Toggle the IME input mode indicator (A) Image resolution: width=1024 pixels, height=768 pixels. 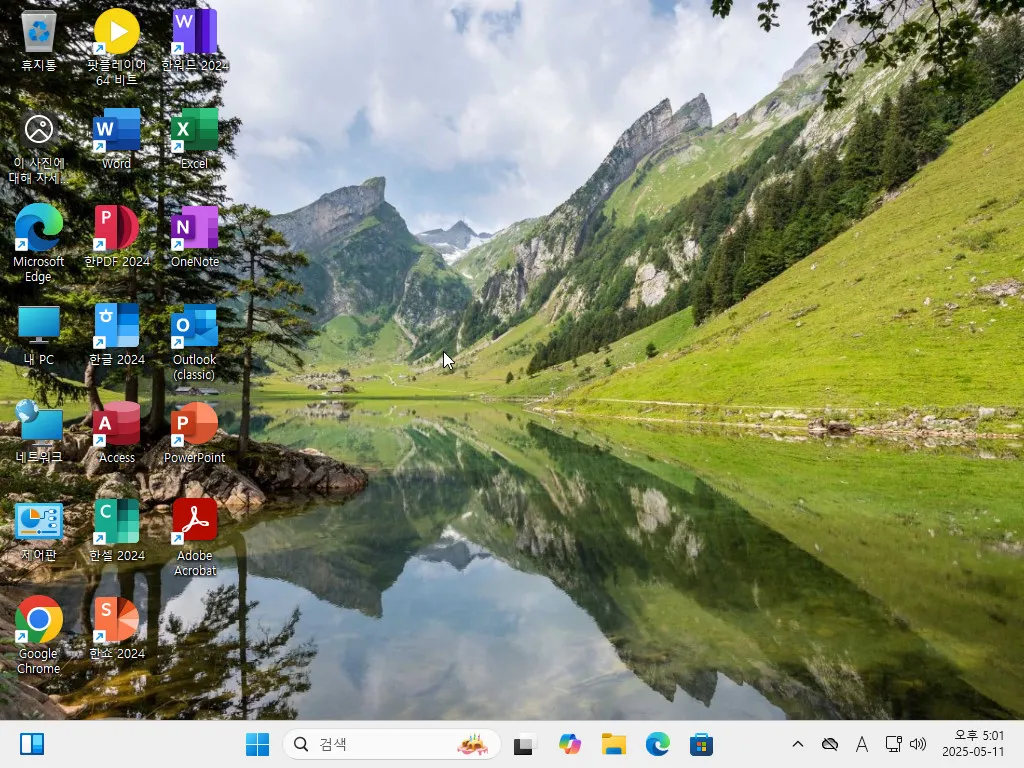click(x=861, y=745)
